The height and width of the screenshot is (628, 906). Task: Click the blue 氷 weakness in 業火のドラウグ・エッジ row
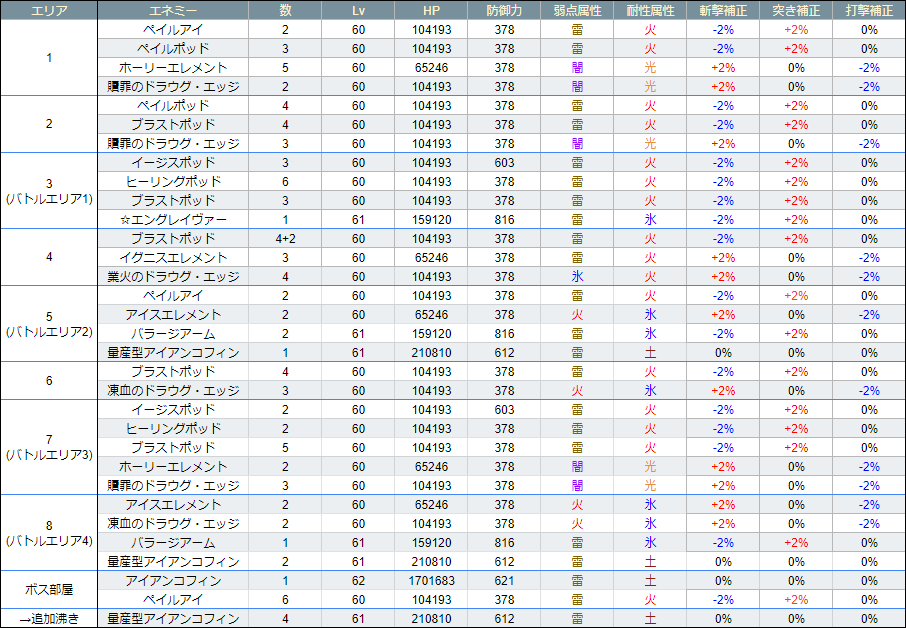click(x=577, y=277)
